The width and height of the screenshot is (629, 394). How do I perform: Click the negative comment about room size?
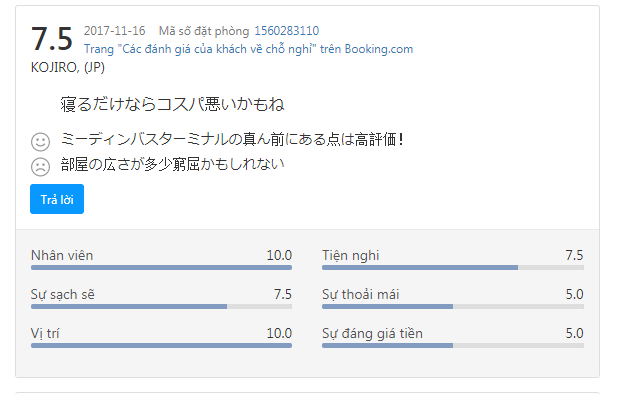(172, 165)
